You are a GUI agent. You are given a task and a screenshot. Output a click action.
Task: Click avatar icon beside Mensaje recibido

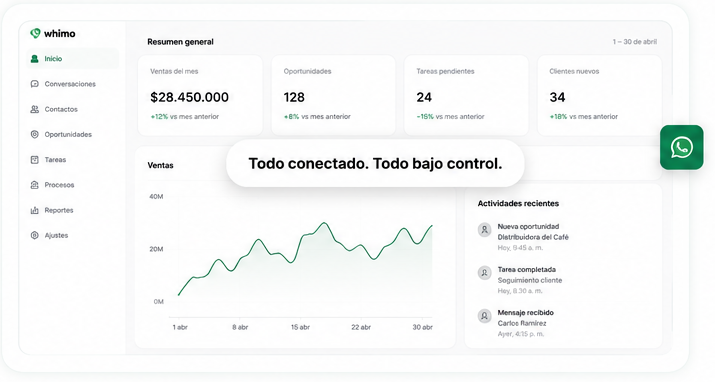484,315
